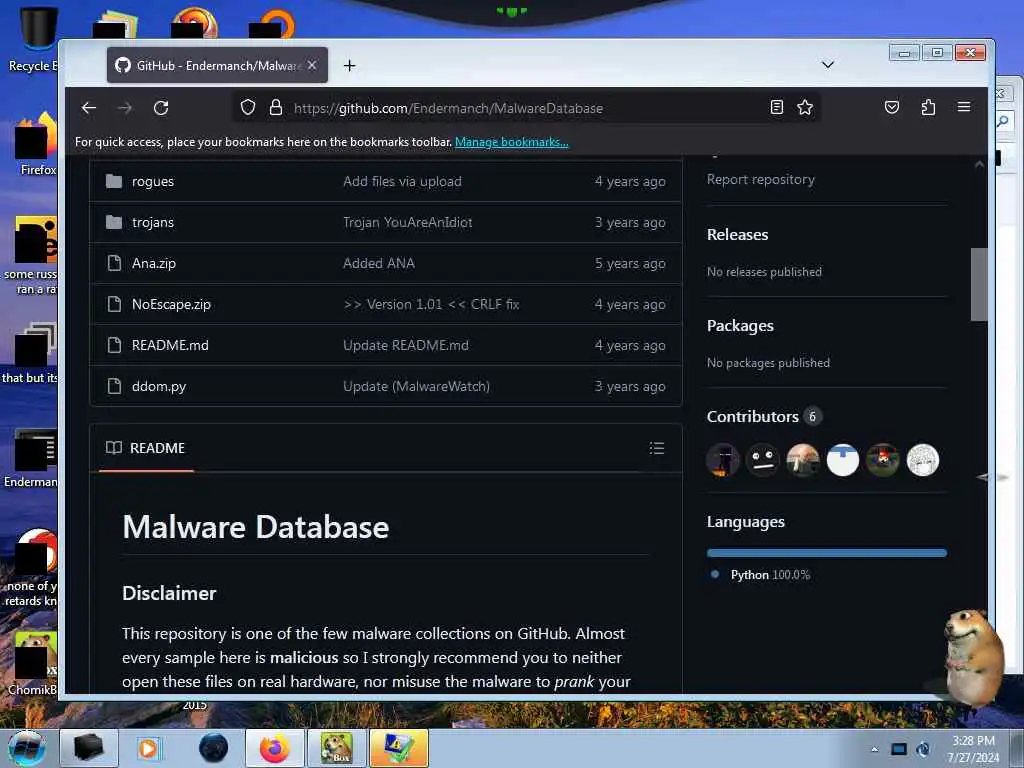
Task: Open Windows Start menu orb
Action: pos(27,748)
